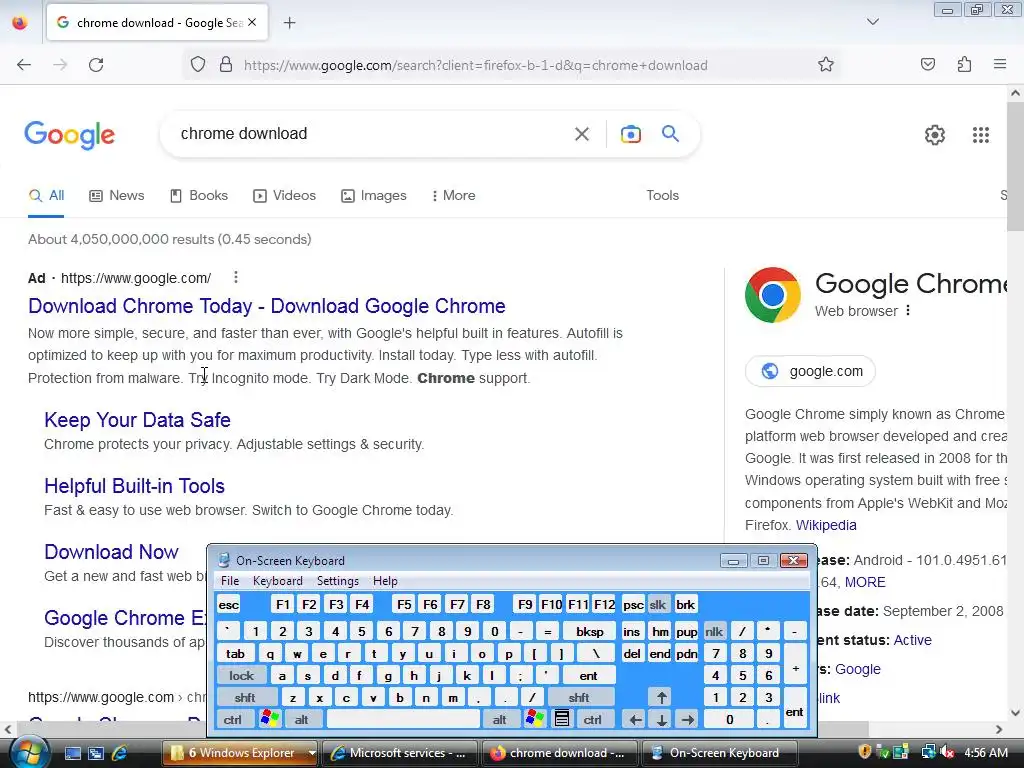The image size is (1024, 768).
Task: Click the Show Desktop quick launch icon
Action: point(72,753)
